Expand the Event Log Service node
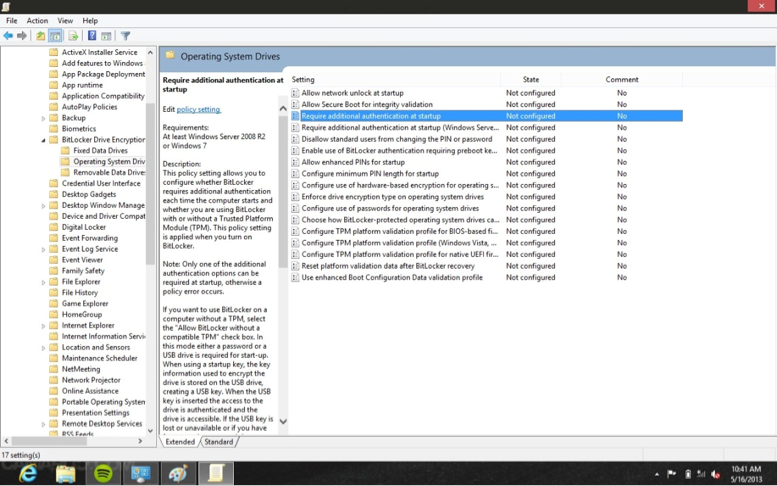 (x=43, y=249)
